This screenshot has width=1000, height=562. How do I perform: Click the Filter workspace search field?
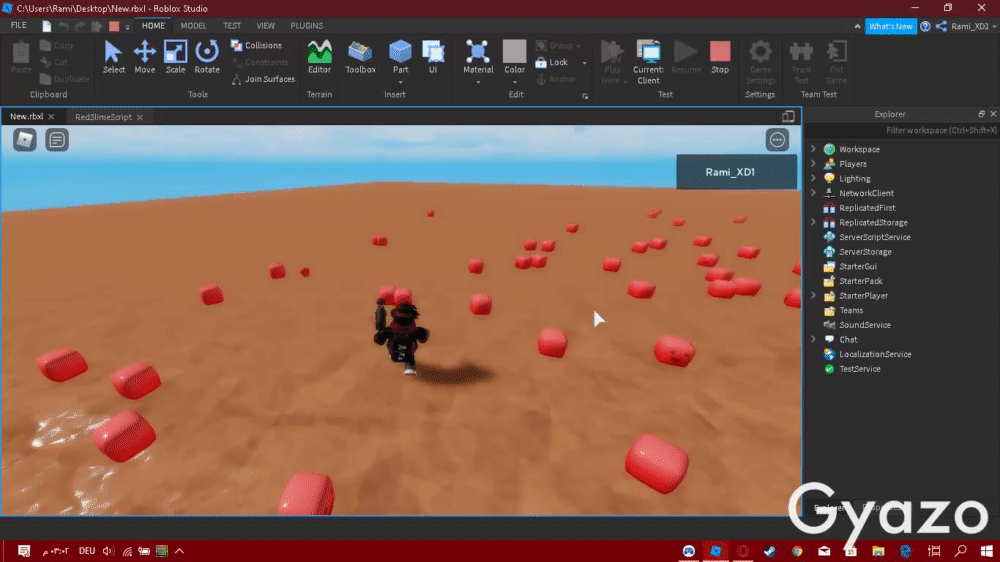[x=902, y=130]
